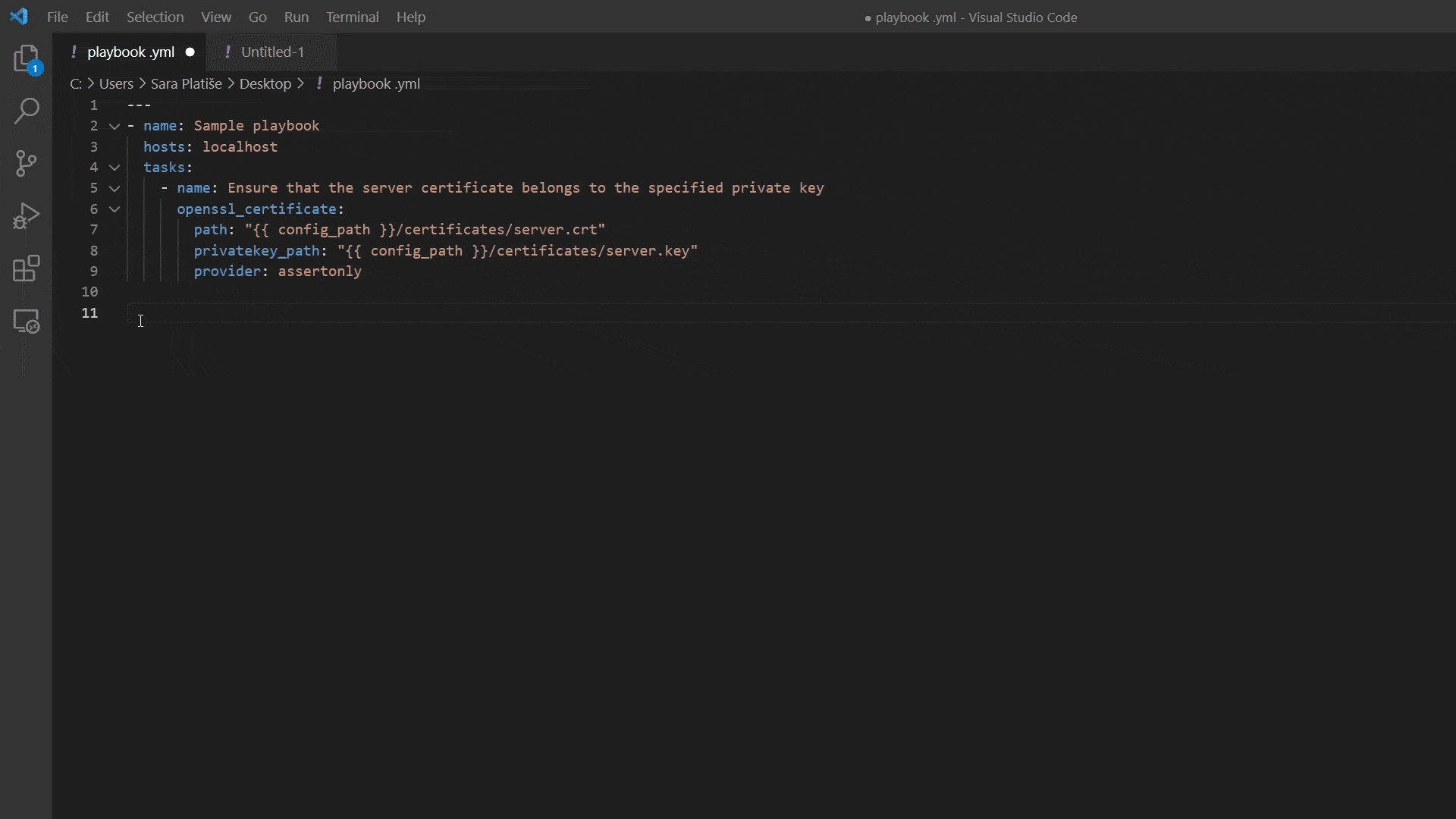Click the error icon on playbook.yml tab
1456x819 pixels.
pyautogui.click(x=74, y=52)
